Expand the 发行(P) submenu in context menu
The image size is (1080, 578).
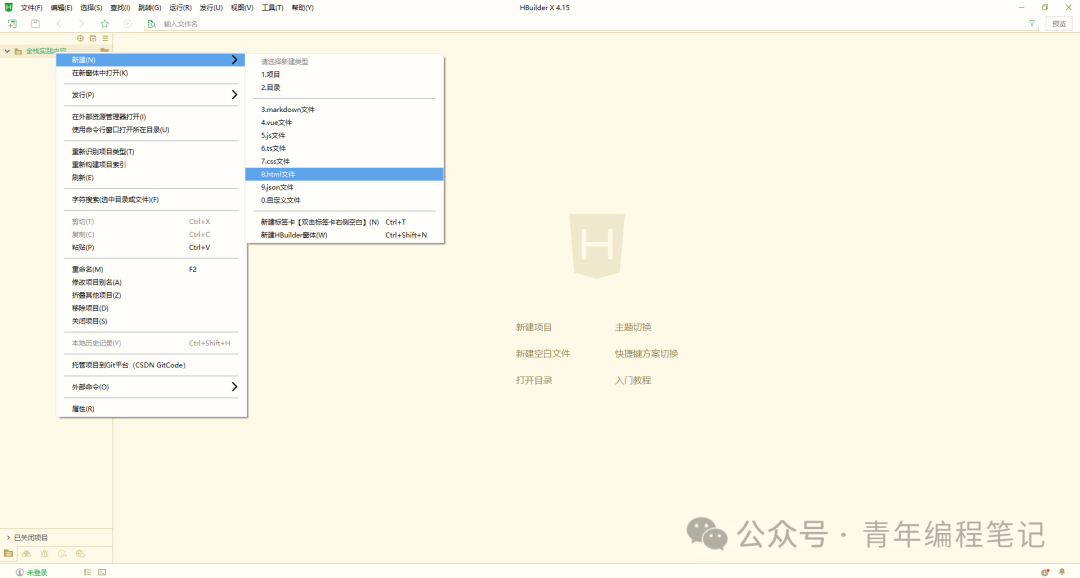151,95
